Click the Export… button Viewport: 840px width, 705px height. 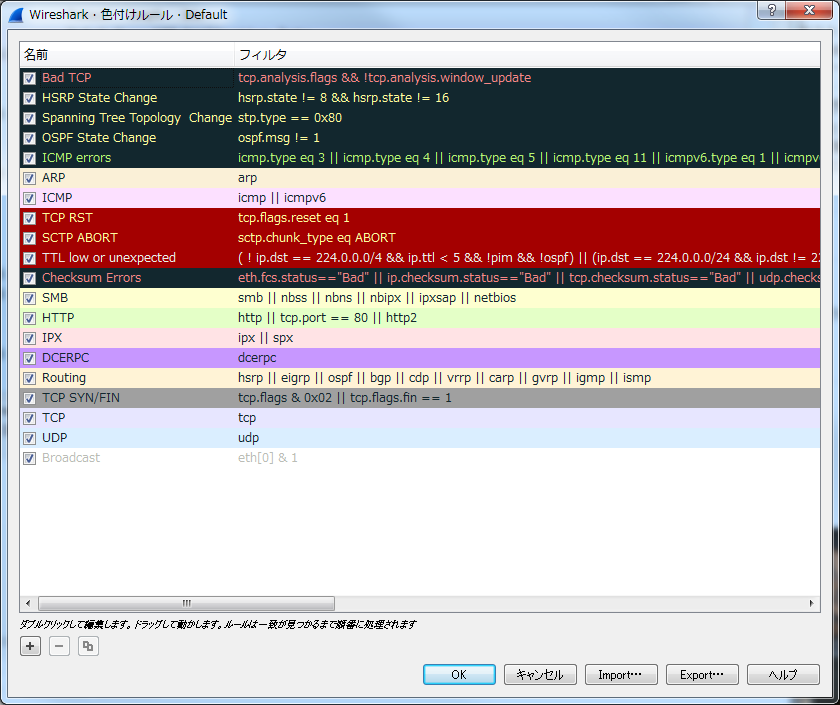pos(702,674)
